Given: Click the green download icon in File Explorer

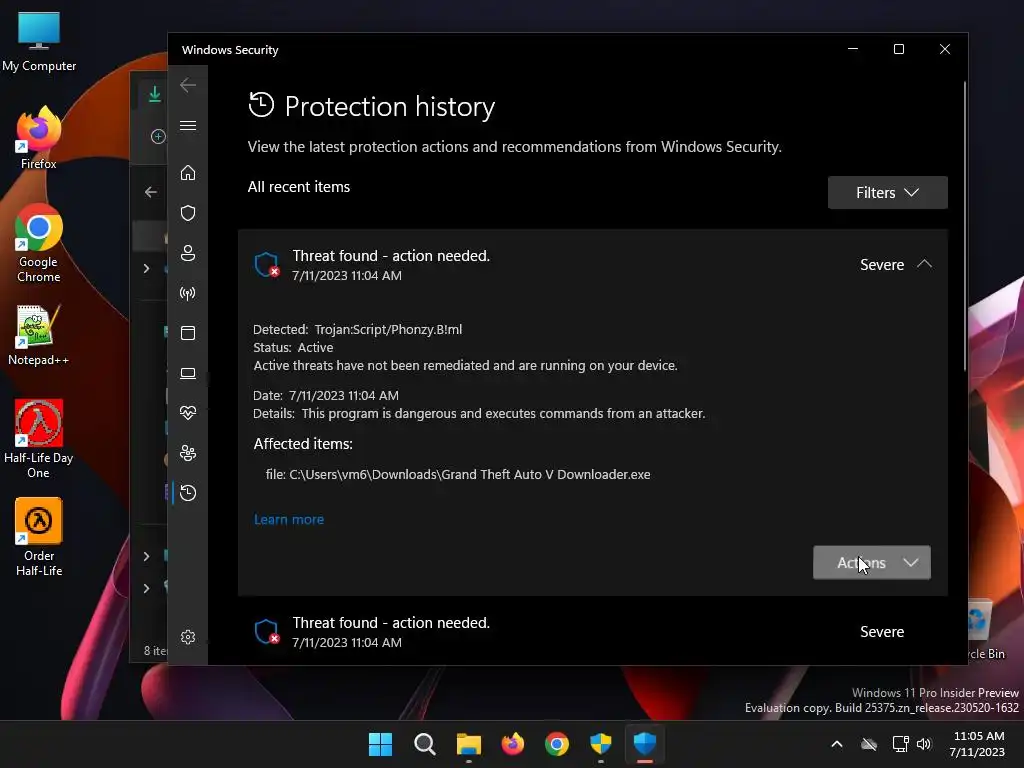Looking at the screenshot, I should coord(155,94).
